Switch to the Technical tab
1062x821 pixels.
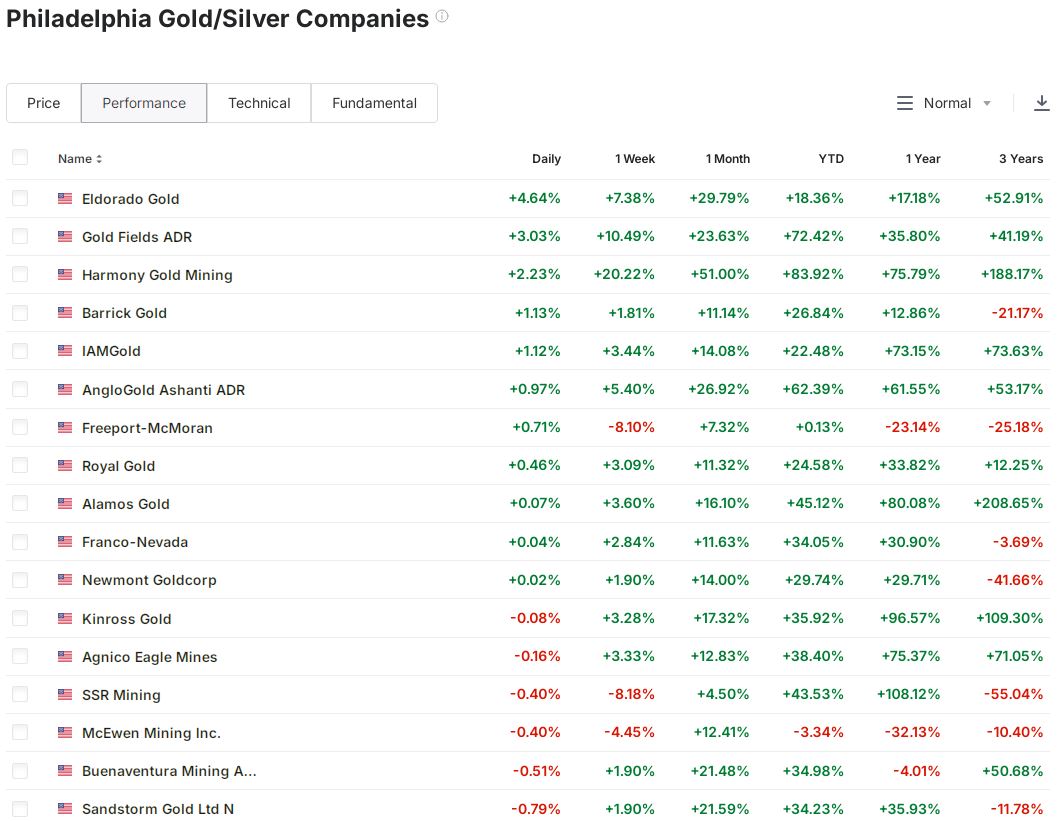coord(259,103)
